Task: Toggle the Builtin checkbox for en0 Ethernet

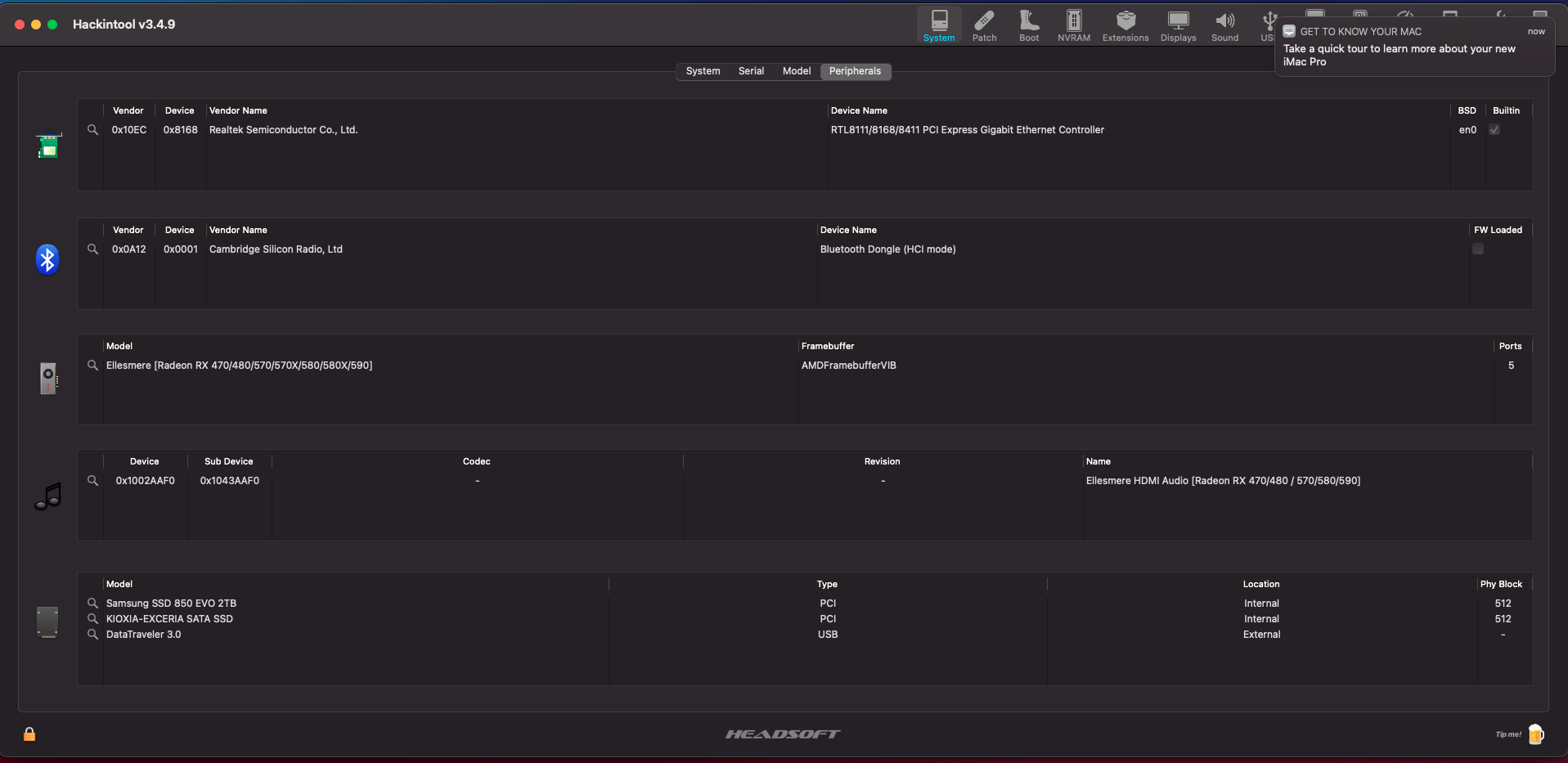Action: point(1494,129)
